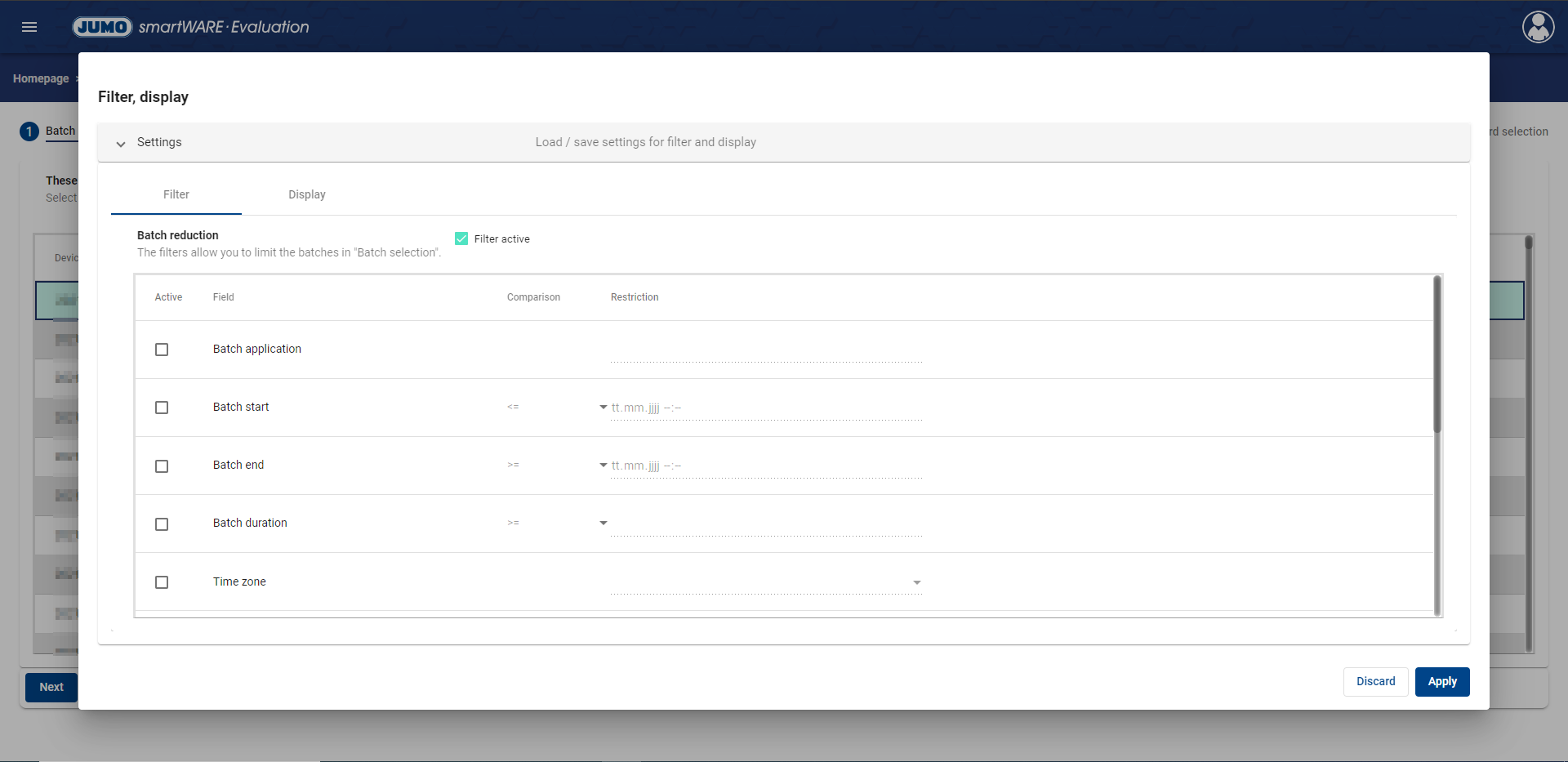Activate the Batch duration filter checkbox
The height and width of the screenshot is (762, 1568).
[162, 524]
